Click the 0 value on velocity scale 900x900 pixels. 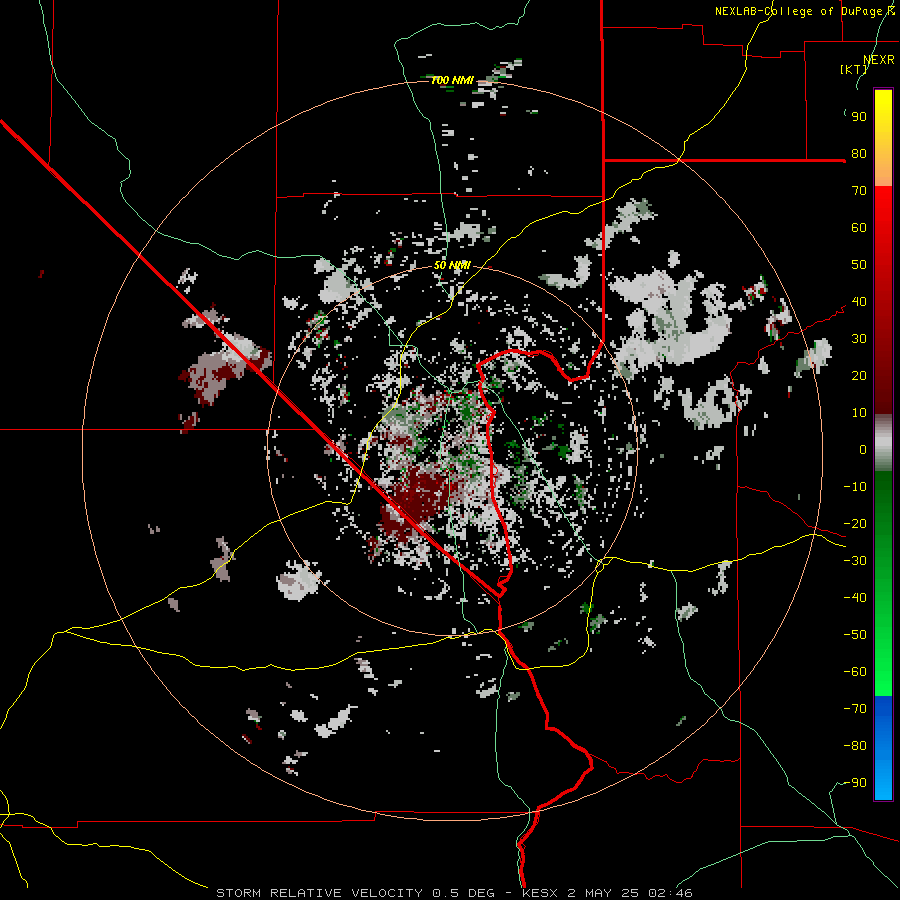(x=863, y=450)
